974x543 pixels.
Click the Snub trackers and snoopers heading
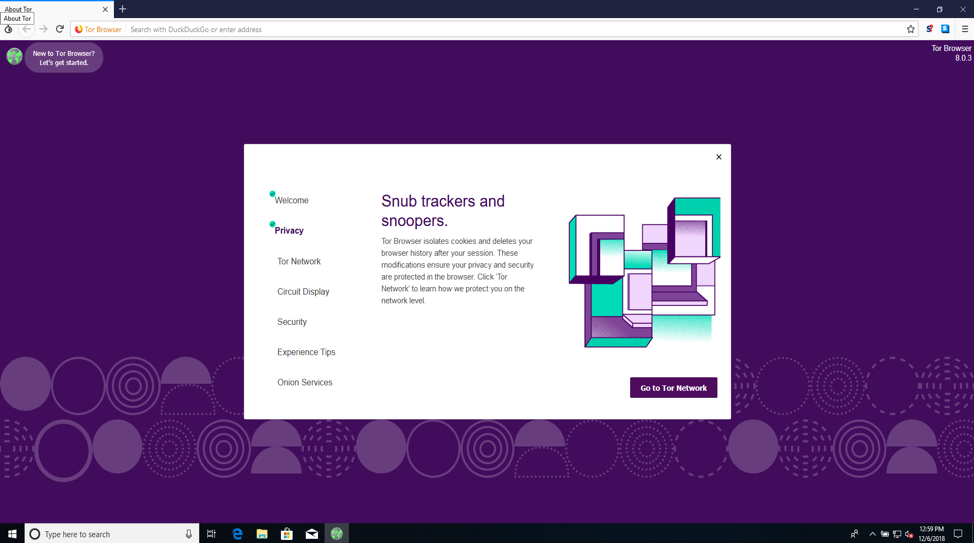click(443, 211)
